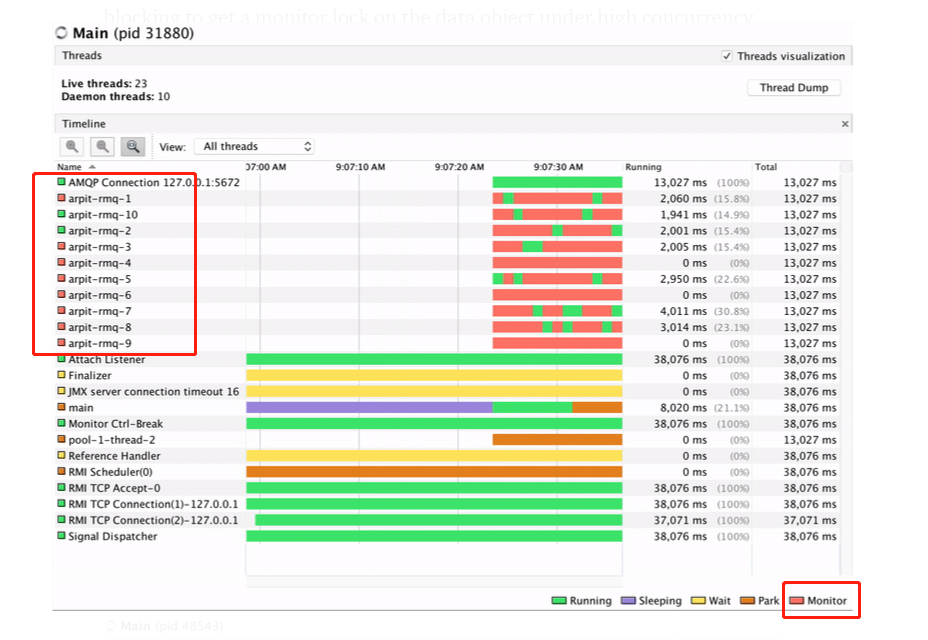Click the Main (pid 31880) tab icon
Screen dimensions: 928x640
click(61, 33)
